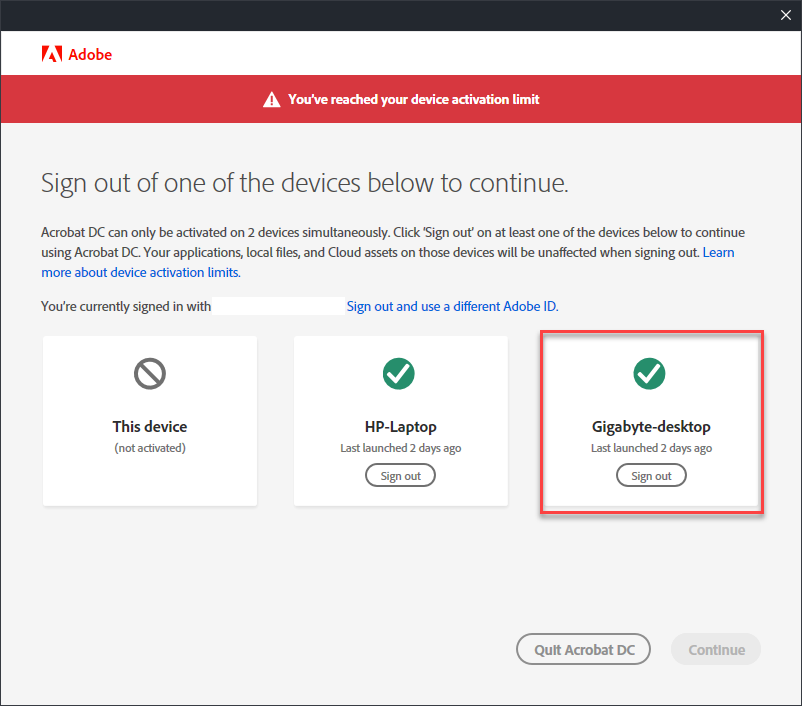Image resolution: width=802 pixels, height=706 pixels.
Task: Close the activation limit dialog
Action: pyautogui.click(x=785, y=15)
